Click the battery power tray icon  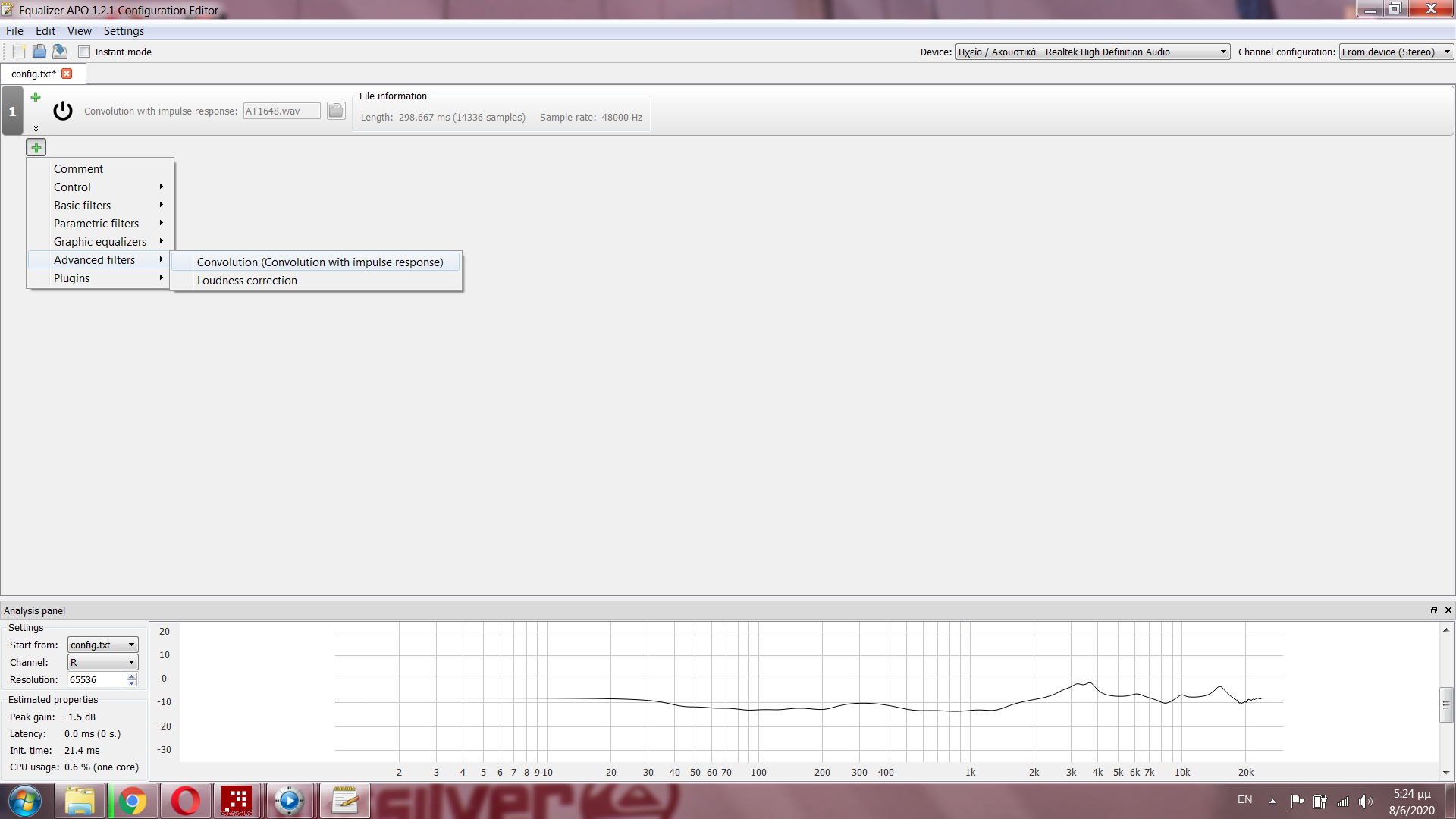click(1320, 801)
